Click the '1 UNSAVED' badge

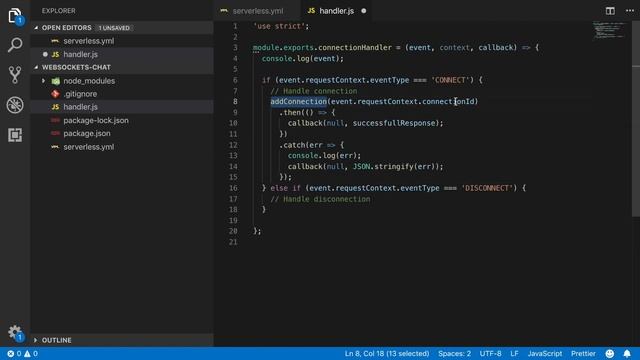pyautogui.click(x=114, y=28)
